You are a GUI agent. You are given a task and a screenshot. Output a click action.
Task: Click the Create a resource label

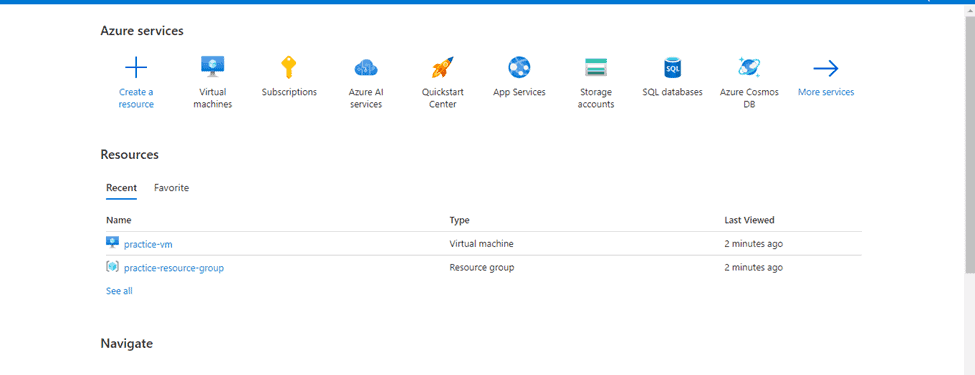136,98
